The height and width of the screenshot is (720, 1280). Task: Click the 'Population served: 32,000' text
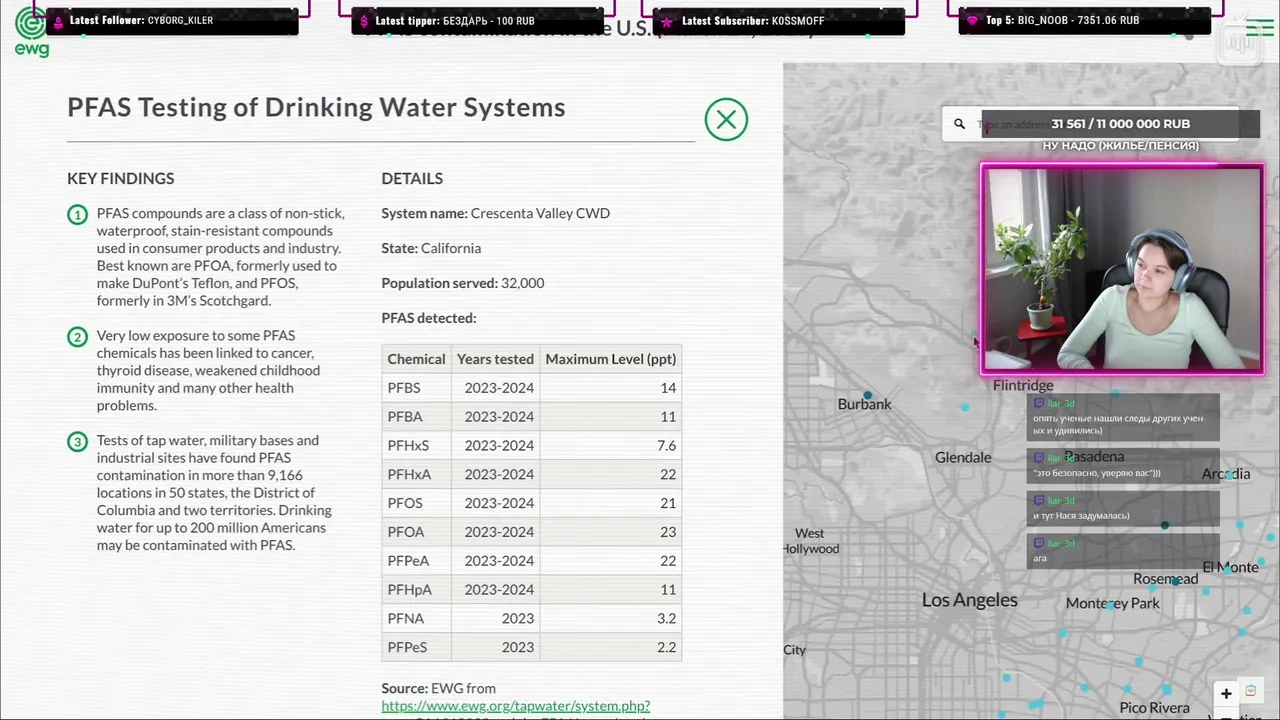(463, 284)
